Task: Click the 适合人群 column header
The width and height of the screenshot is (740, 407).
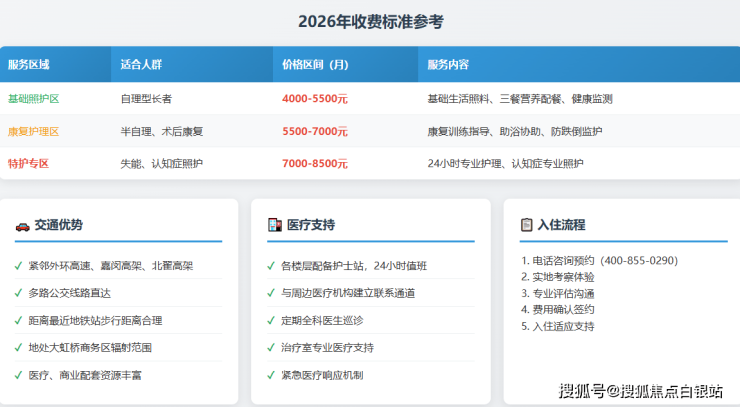Action: click(140, 65)
